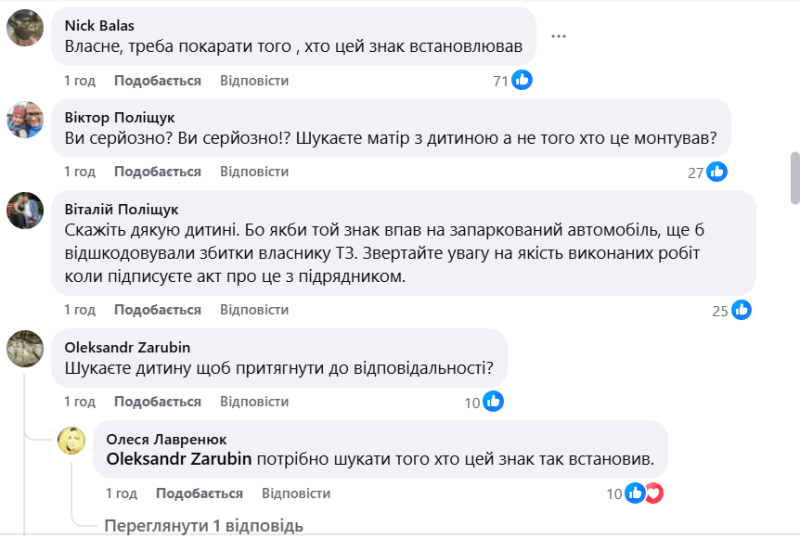This screenshot has height=538, width=800.
Task: Like Nick Balas comment via 'Подобається'
Action: click(x=157, y=80)
